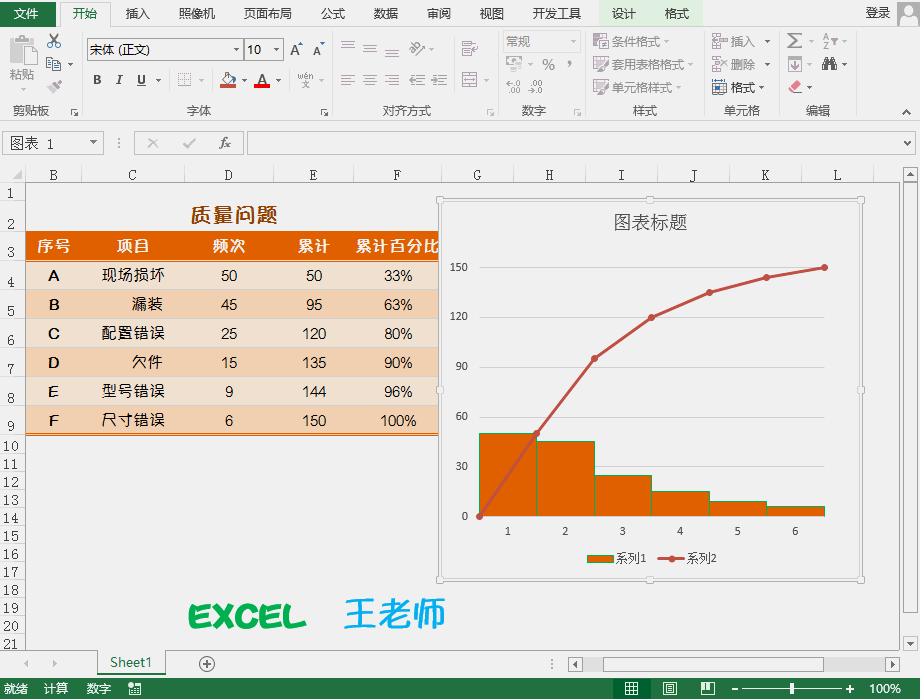Switch to the 数据 ribbon tab
This screenshot has width=920, height=699.
pos(386,13)
